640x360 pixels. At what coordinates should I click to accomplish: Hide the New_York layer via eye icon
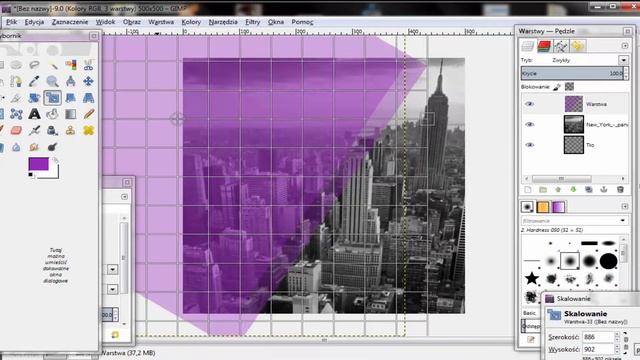[x=529, y=124]
